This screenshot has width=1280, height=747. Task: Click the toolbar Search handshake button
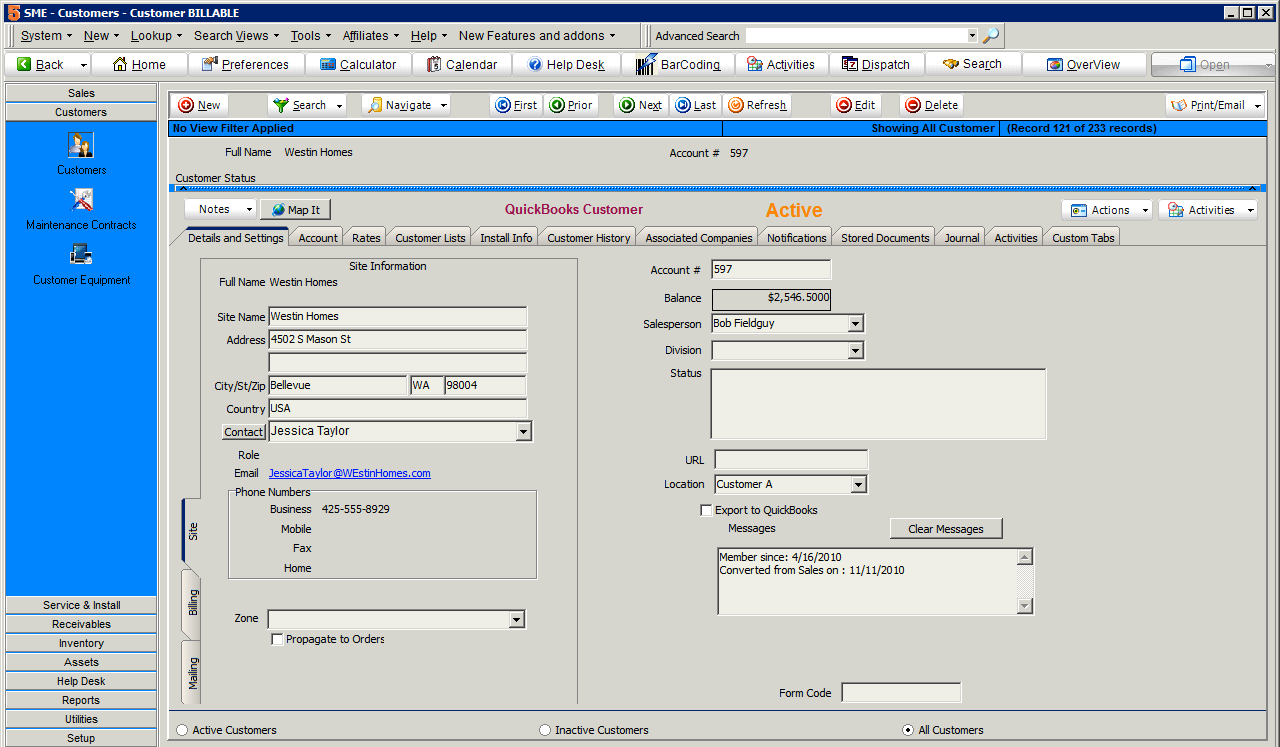point(972,64)
